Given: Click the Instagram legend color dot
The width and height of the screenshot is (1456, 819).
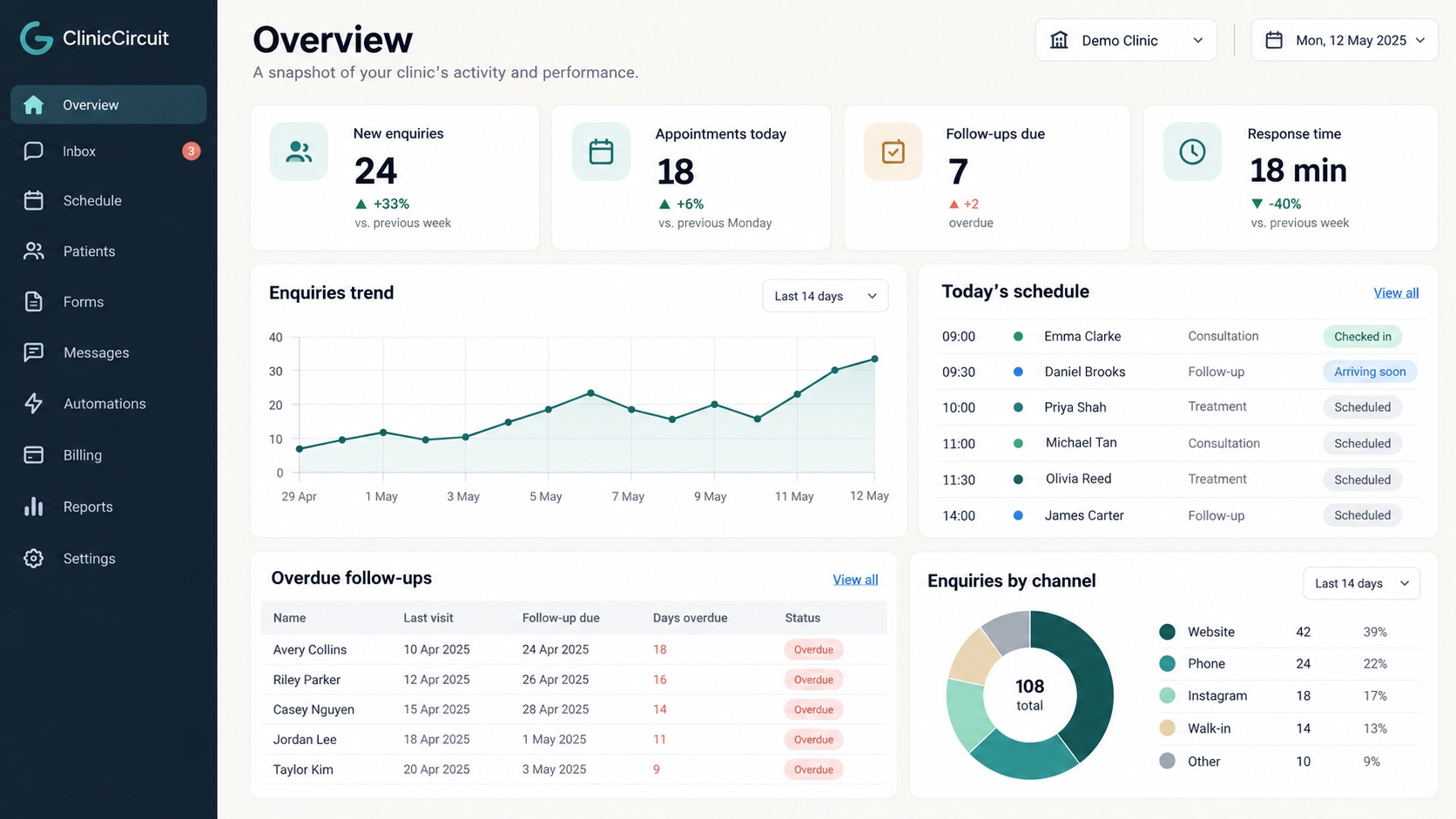Looking at the screenshot, I should [1168, 695].
